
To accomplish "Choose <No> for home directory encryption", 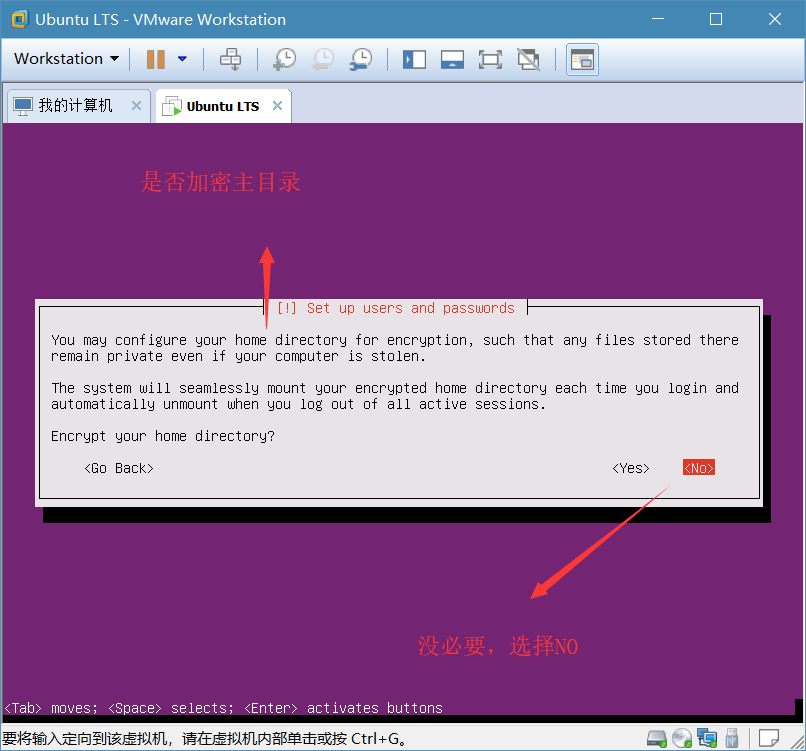I will click(699, 468).
